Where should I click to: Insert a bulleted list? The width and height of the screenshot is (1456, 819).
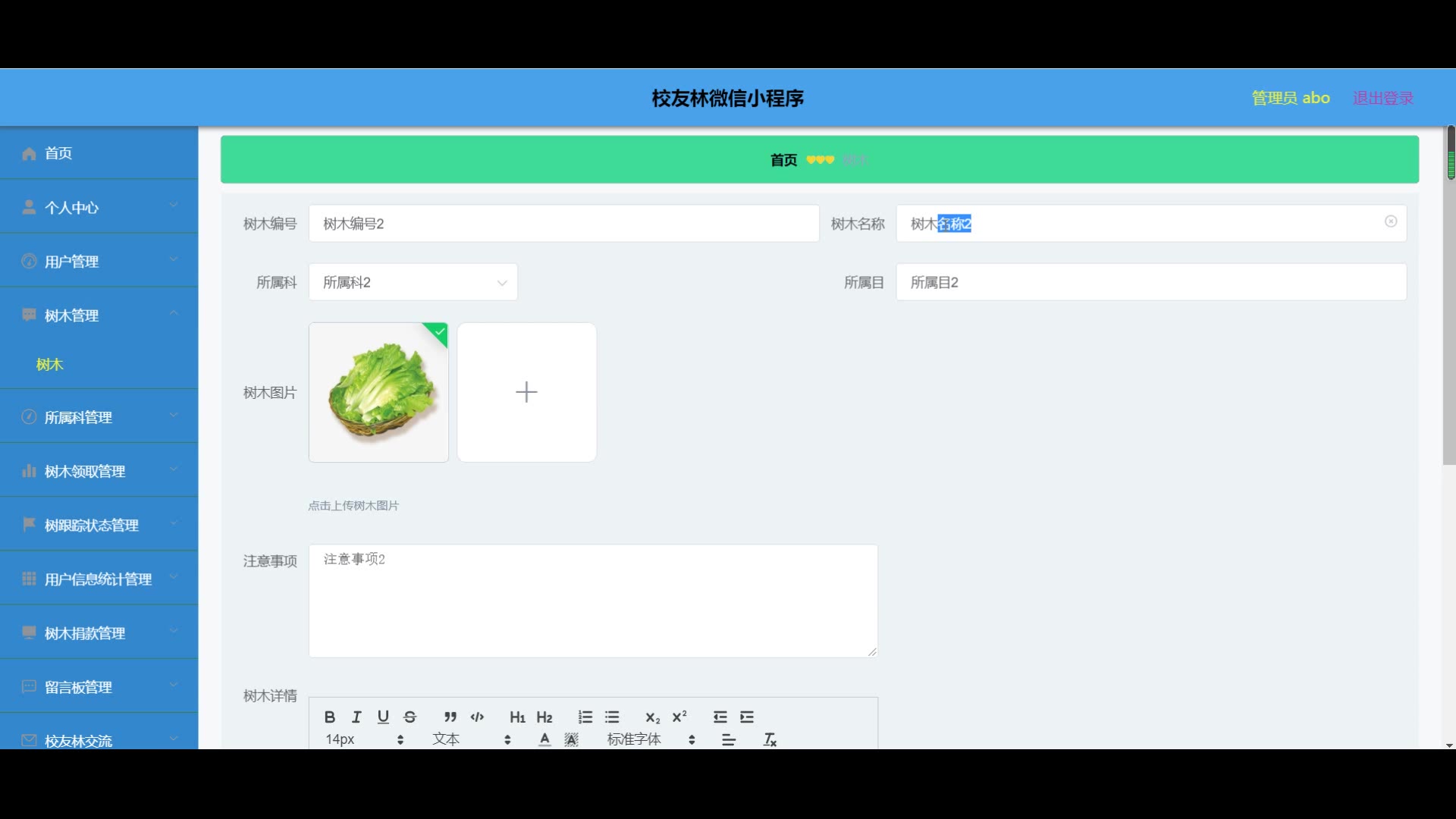click(x=612, y=717)
